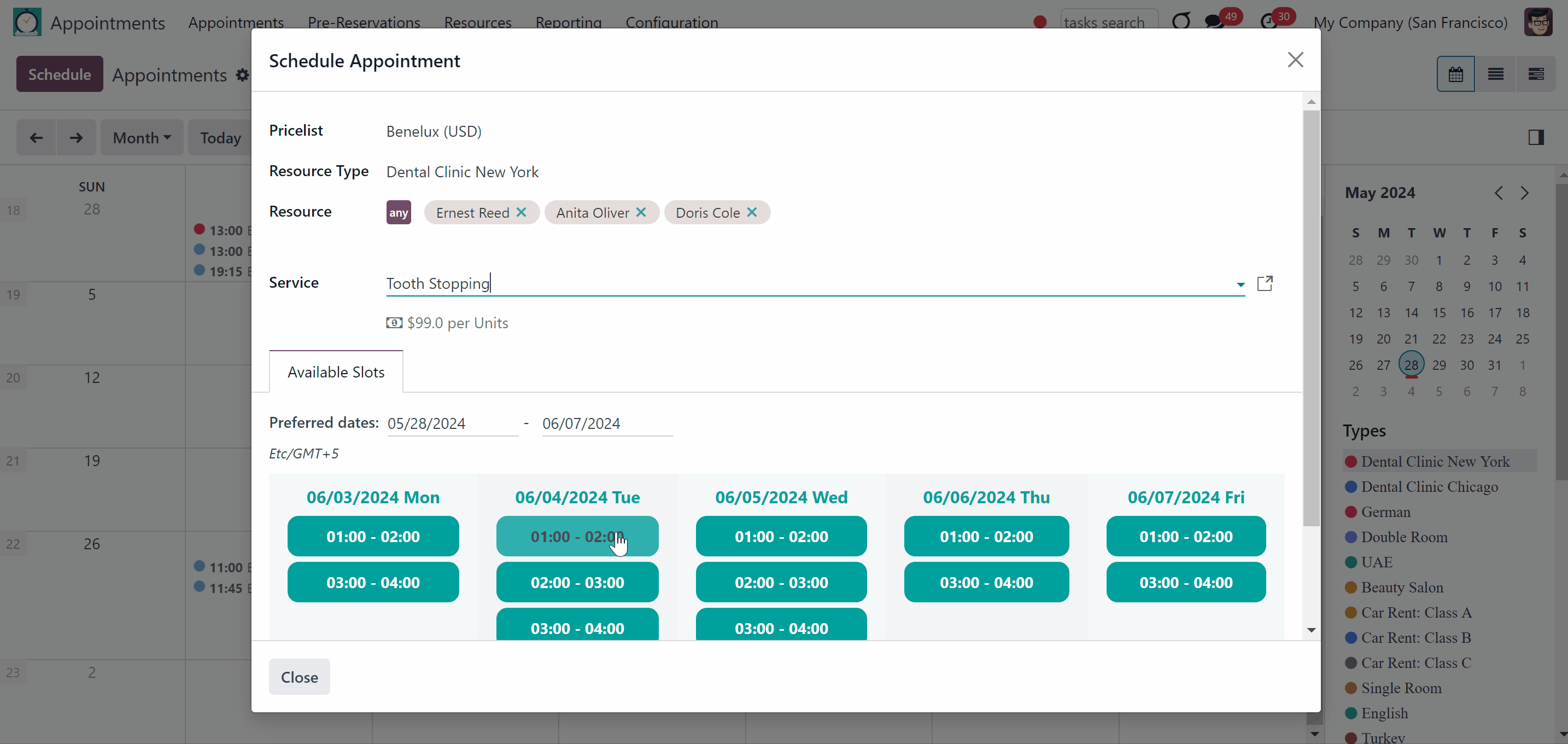Toggle German type filter

click(1385, 512)
